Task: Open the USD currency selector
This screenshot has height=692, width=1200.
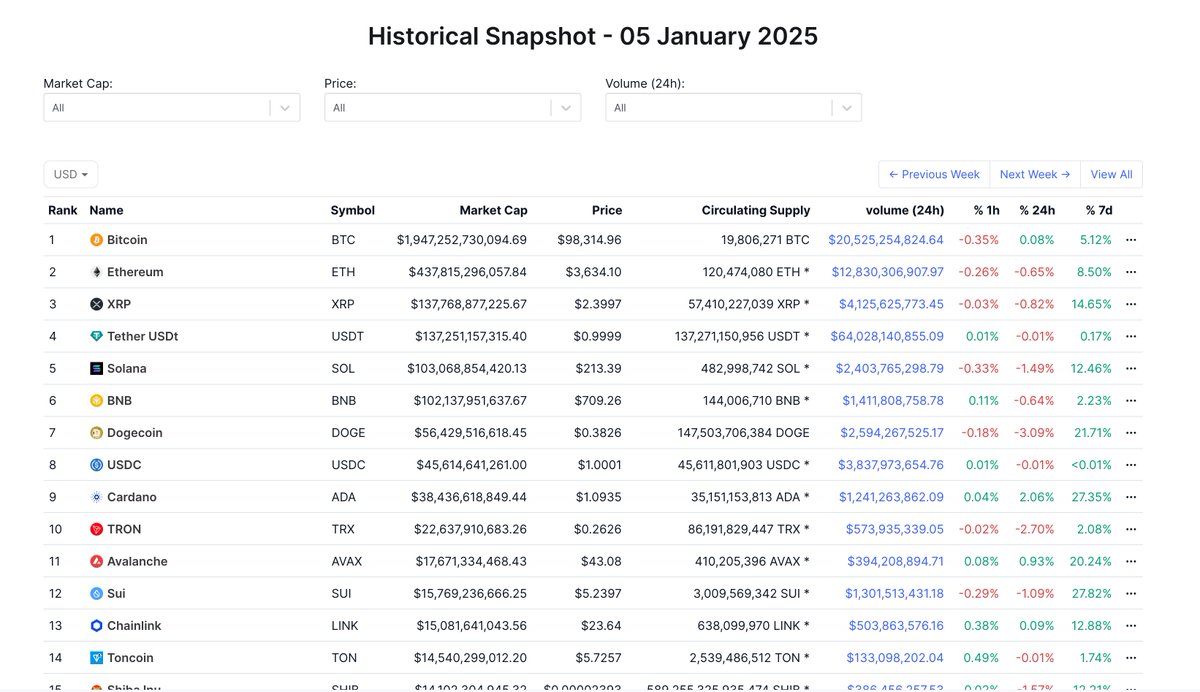Action: [71, 174]
